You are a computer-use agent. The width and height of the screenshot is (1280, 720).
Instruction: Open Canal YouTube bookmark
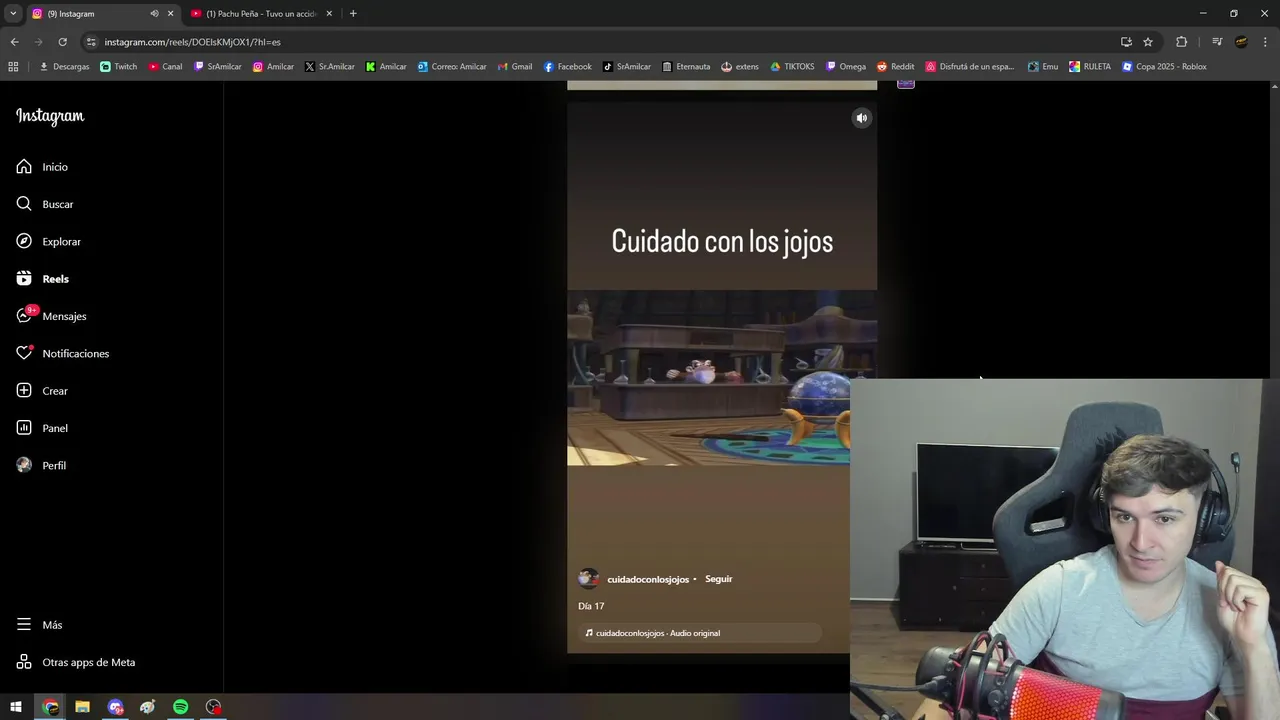coord(165,67)
